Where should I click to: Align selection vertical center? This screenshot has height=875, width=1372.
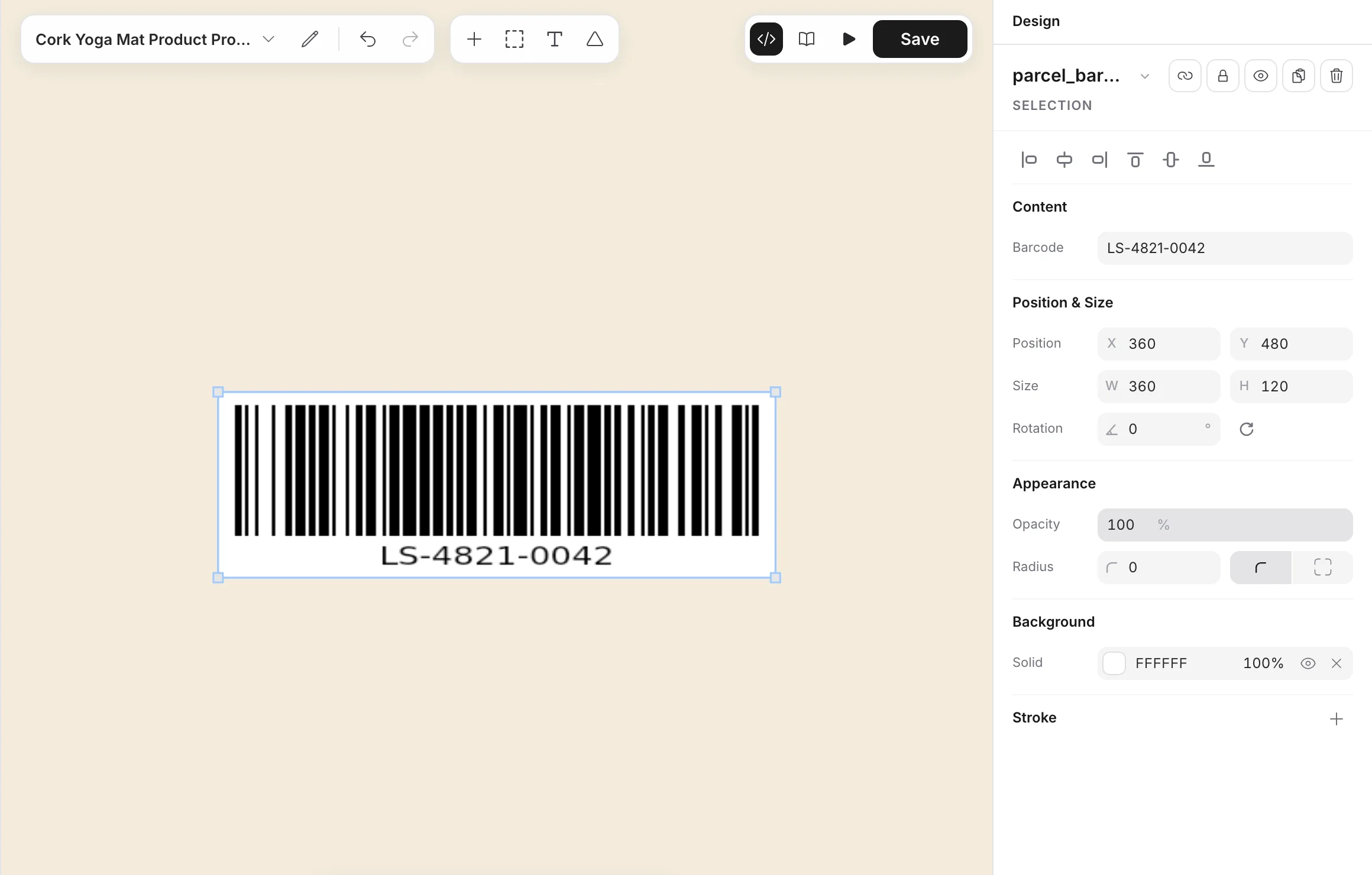(x=1171, y=160)
